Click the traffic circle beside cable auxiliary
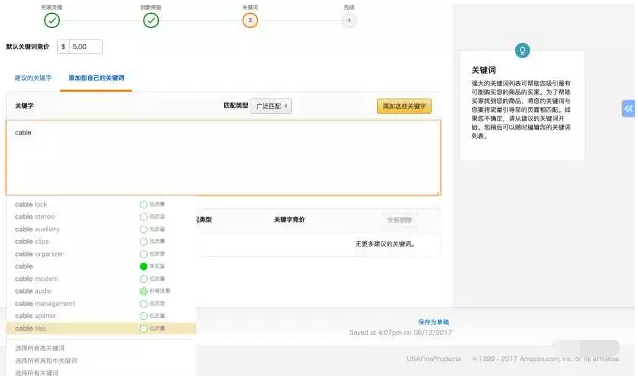Viewport: 638px width, 378px height. pyautogui.click(x=144, y=229)
